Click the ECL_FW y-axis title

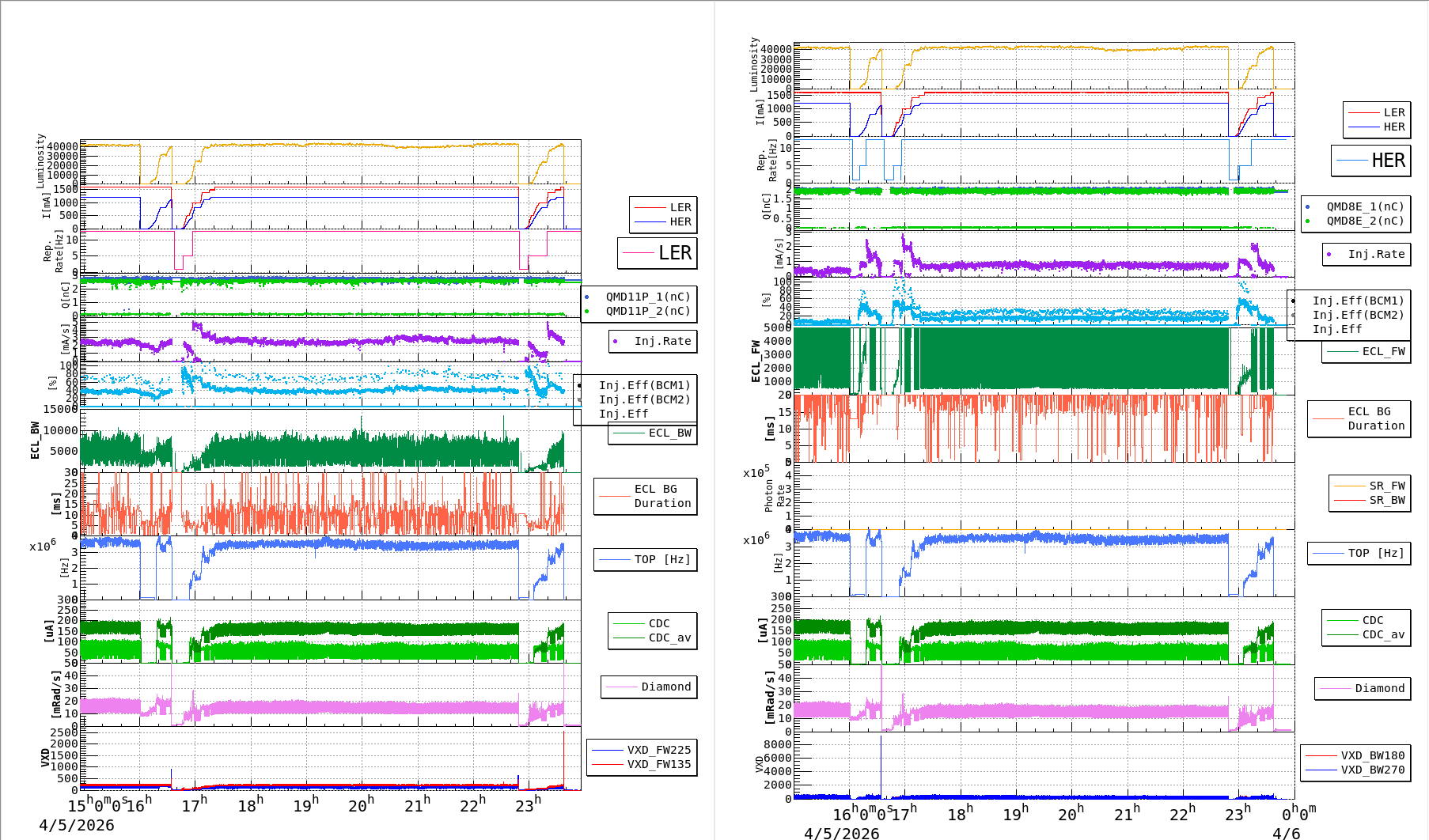[756, 361]
